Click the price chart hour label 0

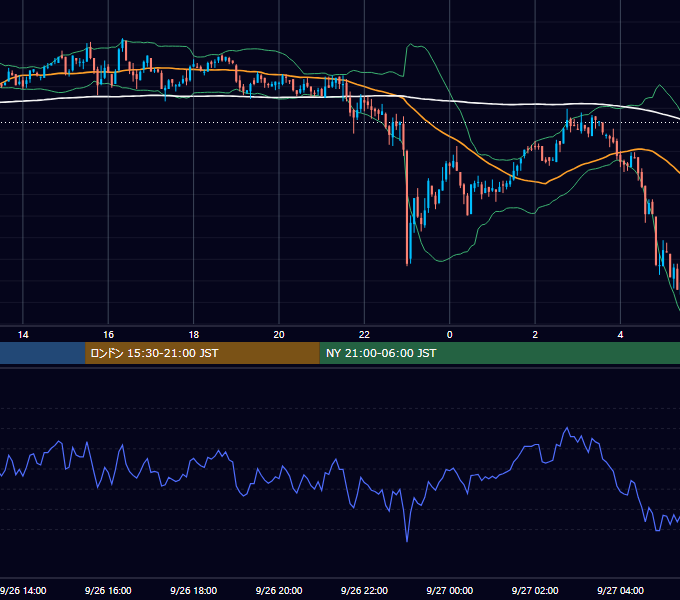(x=450, y=334)
